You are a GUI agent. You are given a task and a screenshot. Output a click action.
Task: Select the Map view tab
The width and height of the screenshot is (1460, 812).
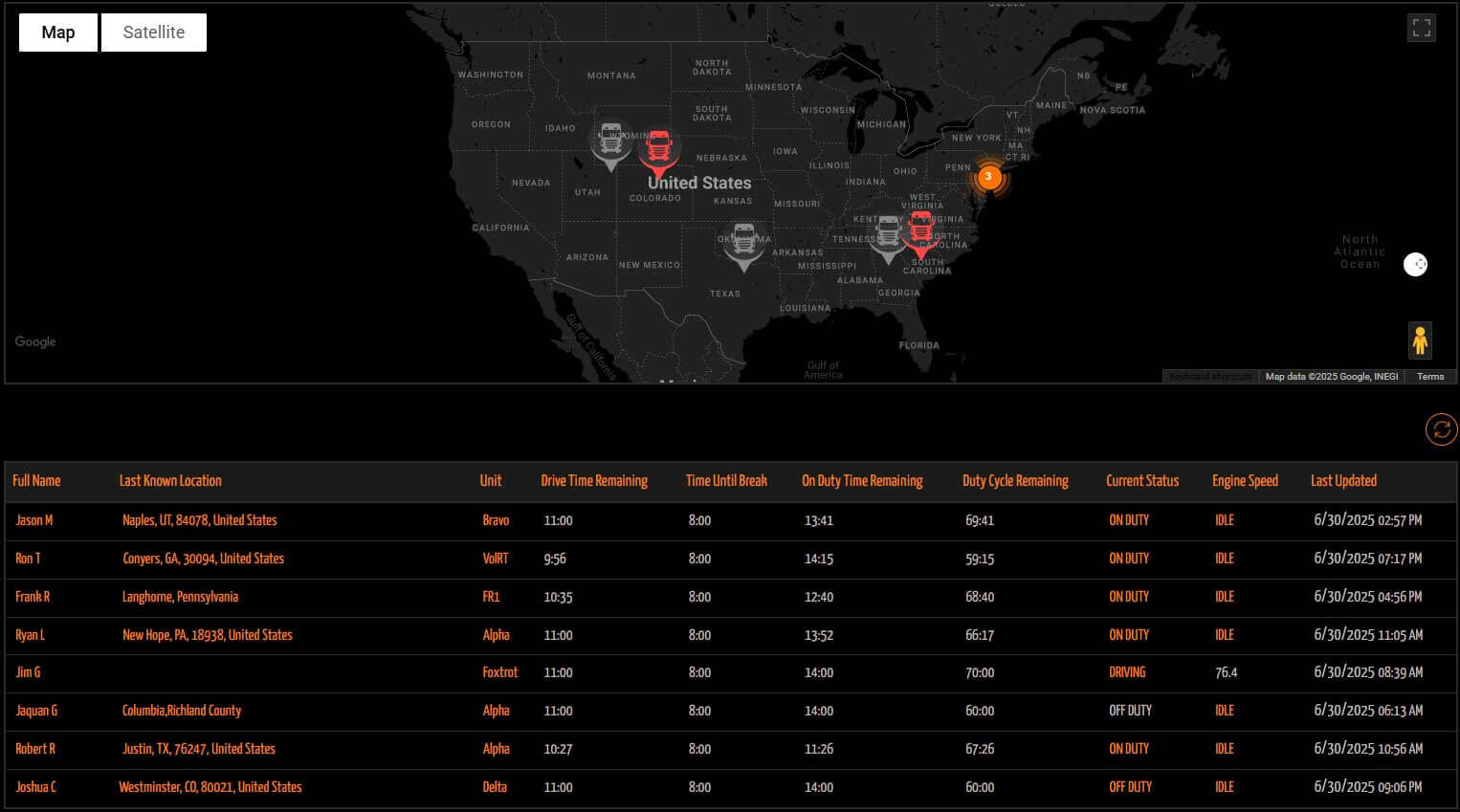coord(58,33)
